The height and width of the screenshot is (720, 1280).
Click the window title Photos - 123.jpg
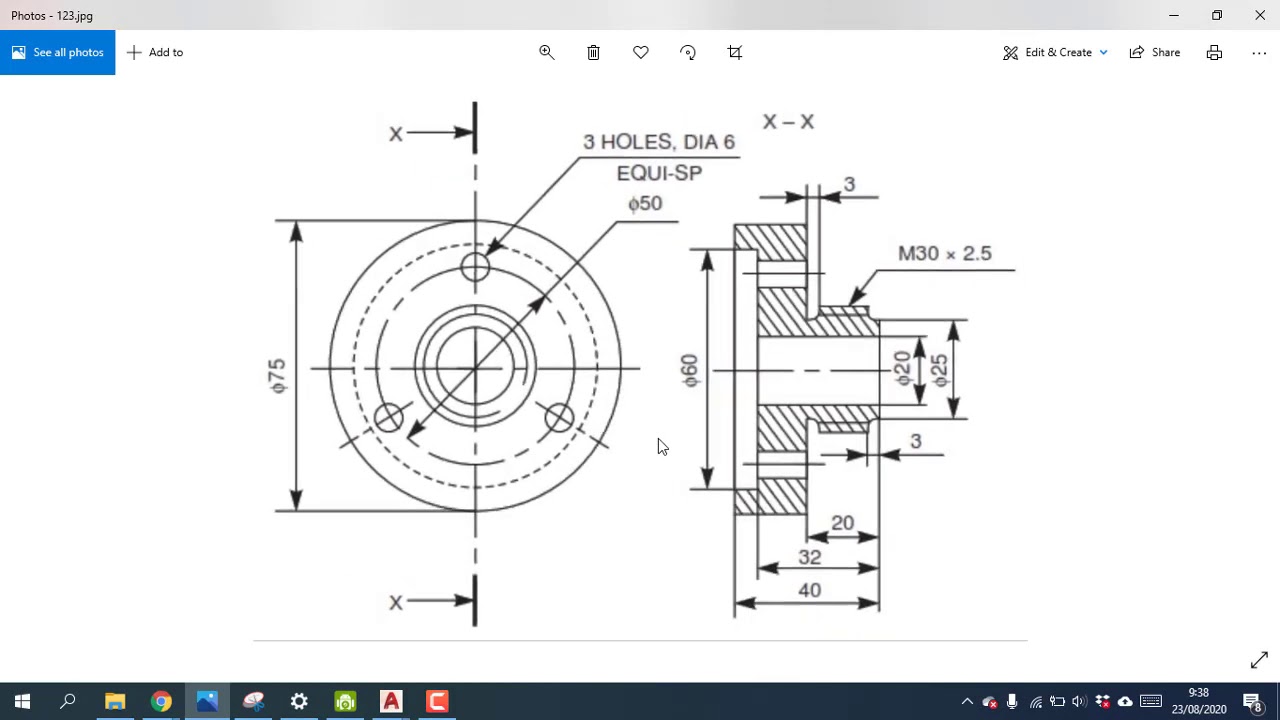[x=52, y=15]
